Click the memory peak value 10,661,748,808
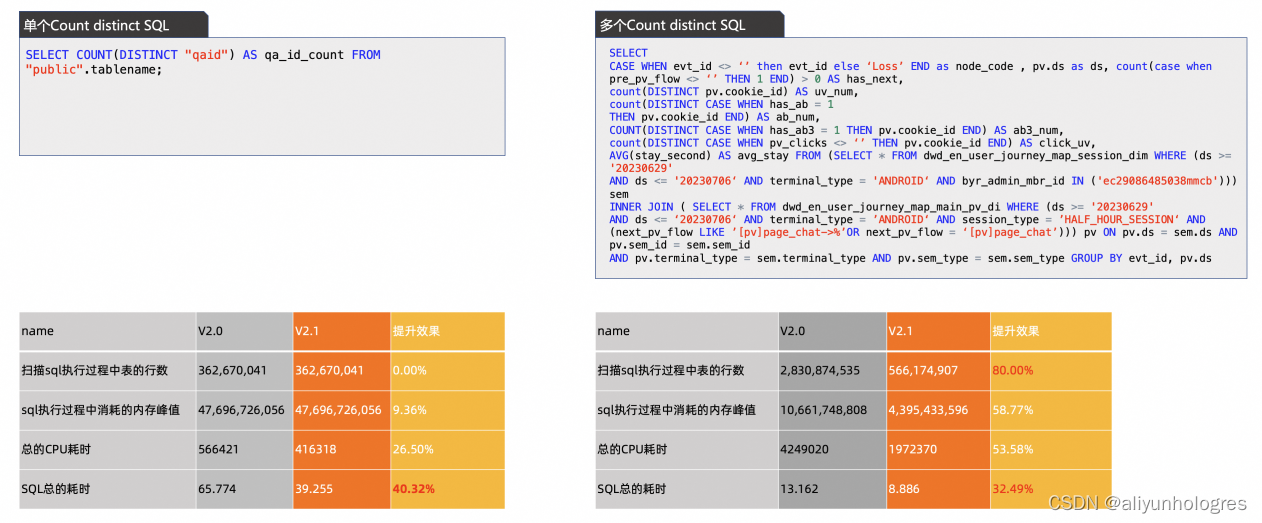This screenshot has width=1262, height=523. tap(832, 410)
